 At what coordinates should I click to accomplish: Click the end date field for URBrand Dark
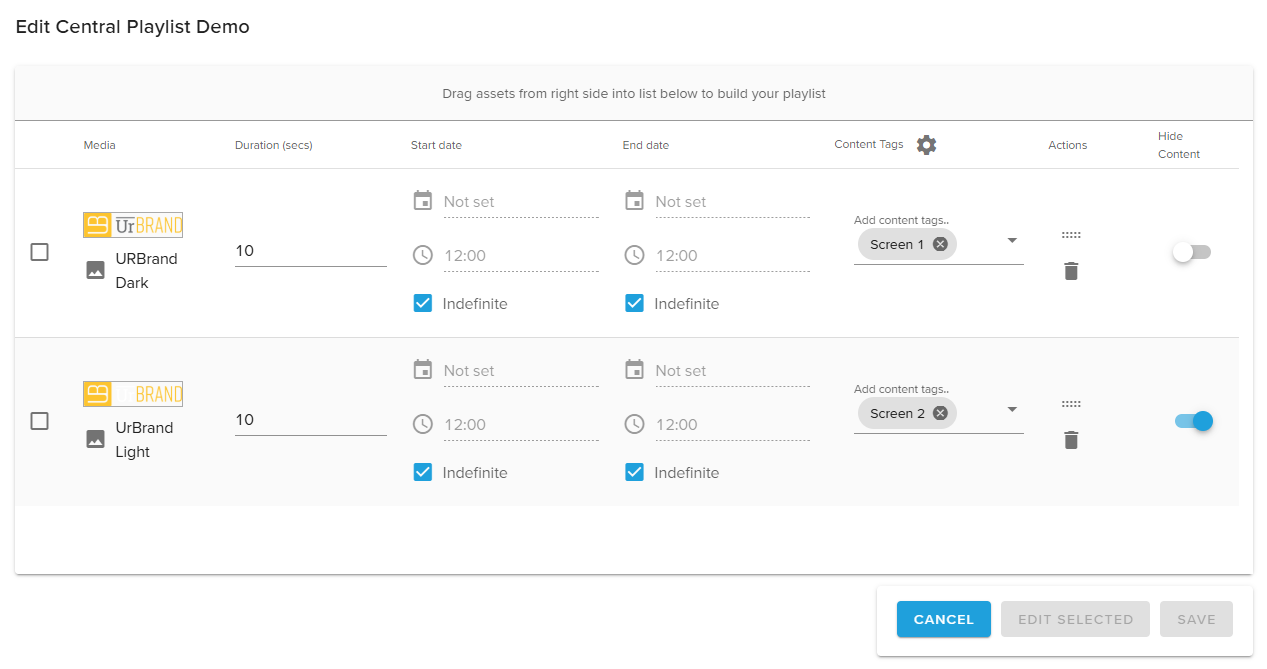click(731, 202)
